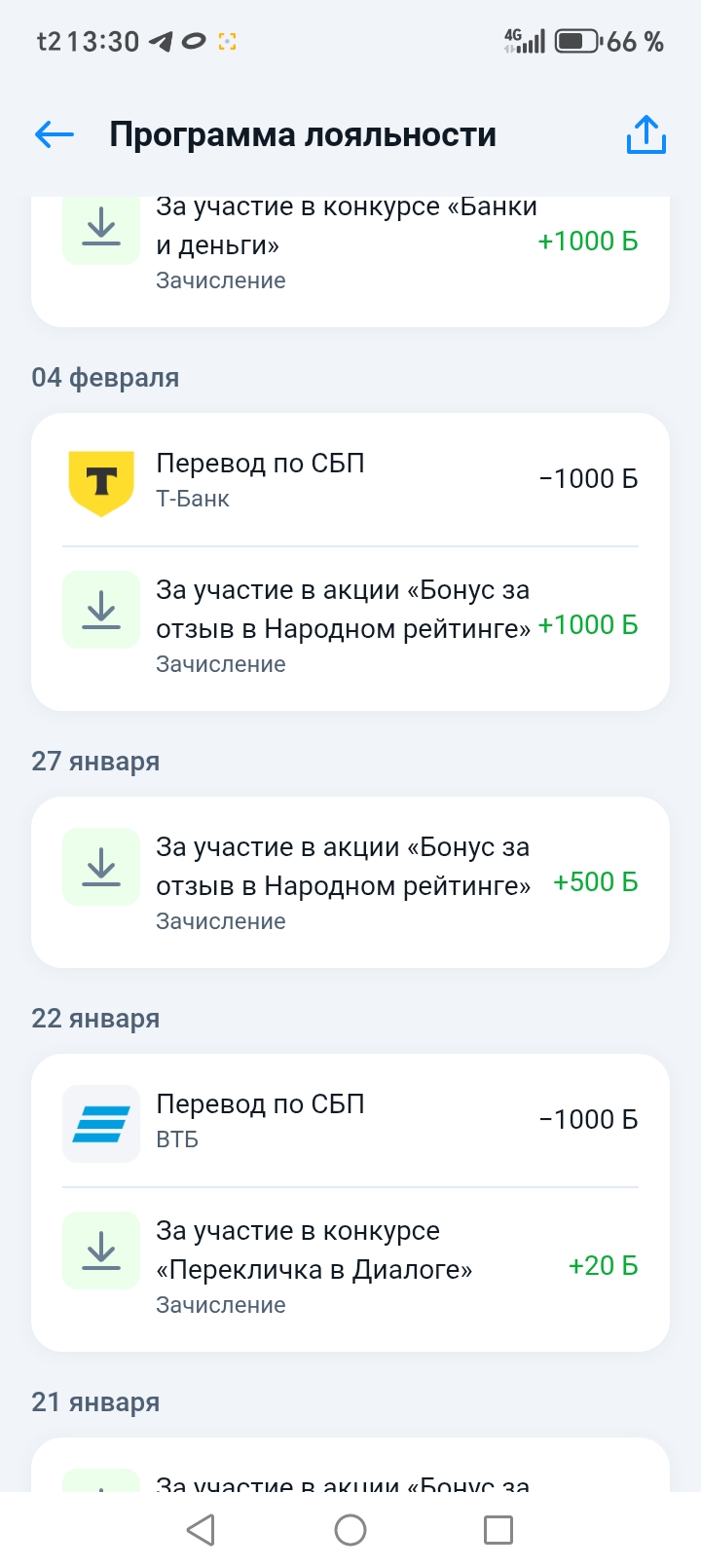
Task: Tap the 04 февраля +1000 Б amount
Action: click(x=588, y=625)
